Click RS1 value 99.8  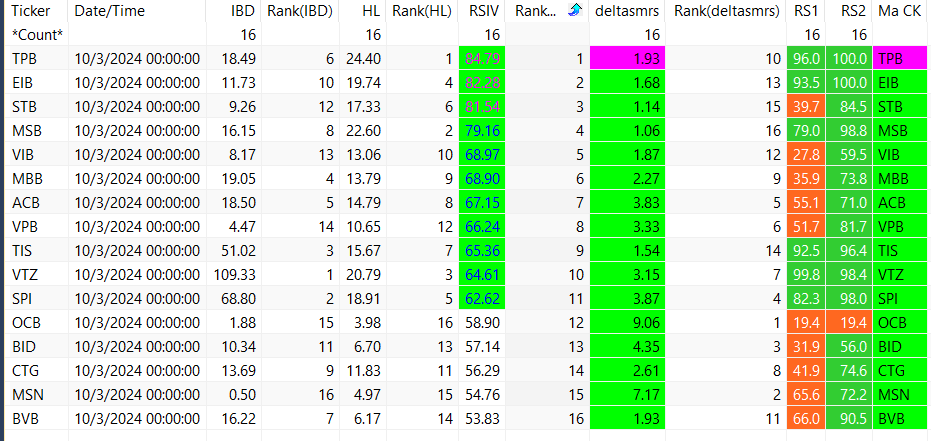[x=806, y=275]
